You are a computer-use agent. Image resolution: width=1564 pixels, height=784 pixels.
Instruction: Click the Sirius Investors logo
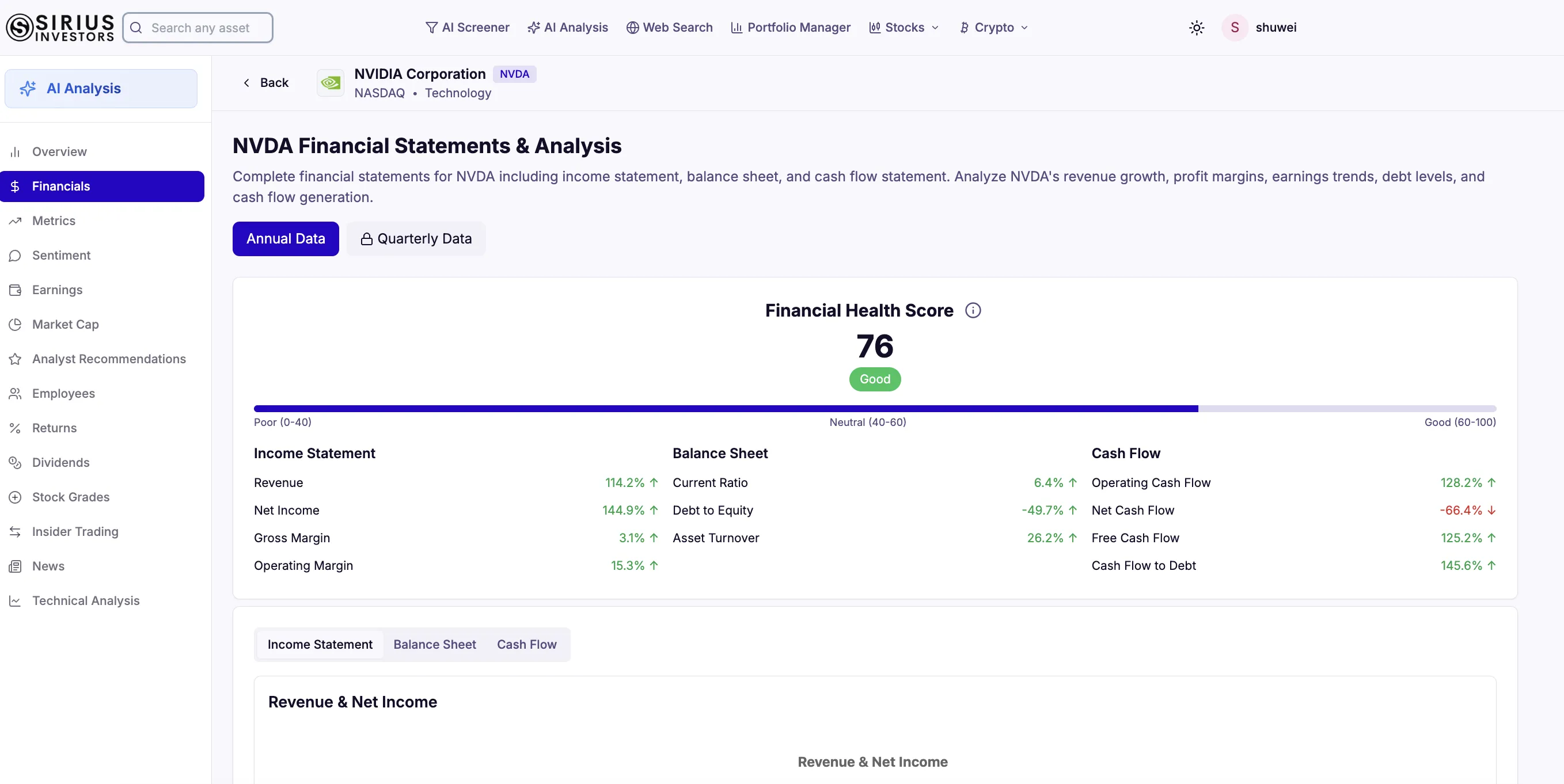60,28
